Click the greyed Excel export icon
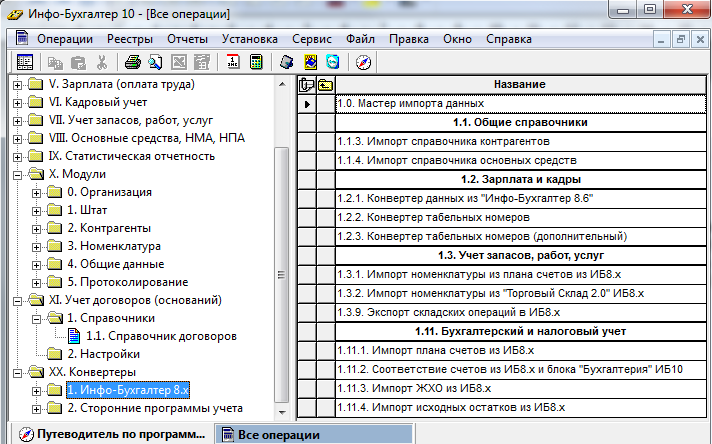 [x=178, y=62]
